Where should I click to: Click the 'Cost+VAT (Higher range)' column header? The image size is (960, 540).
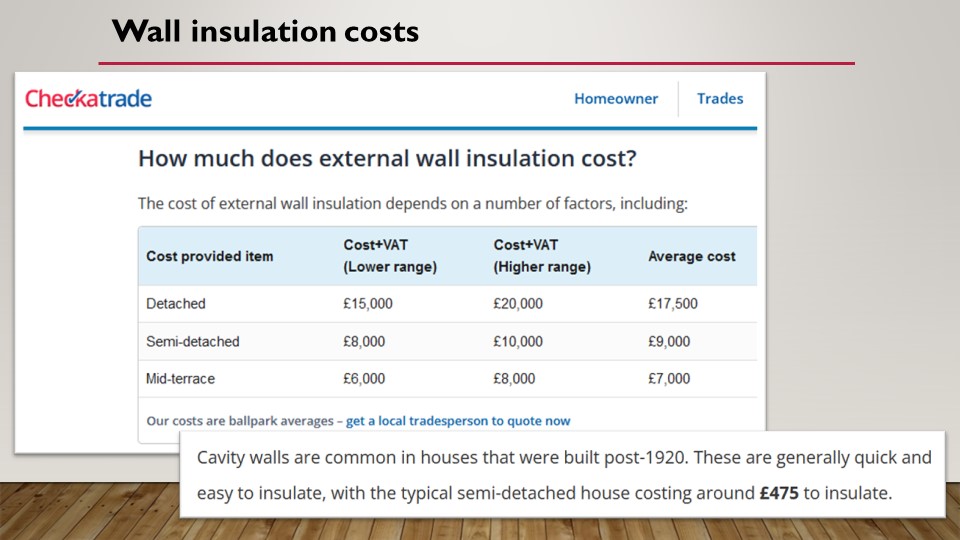541,256
